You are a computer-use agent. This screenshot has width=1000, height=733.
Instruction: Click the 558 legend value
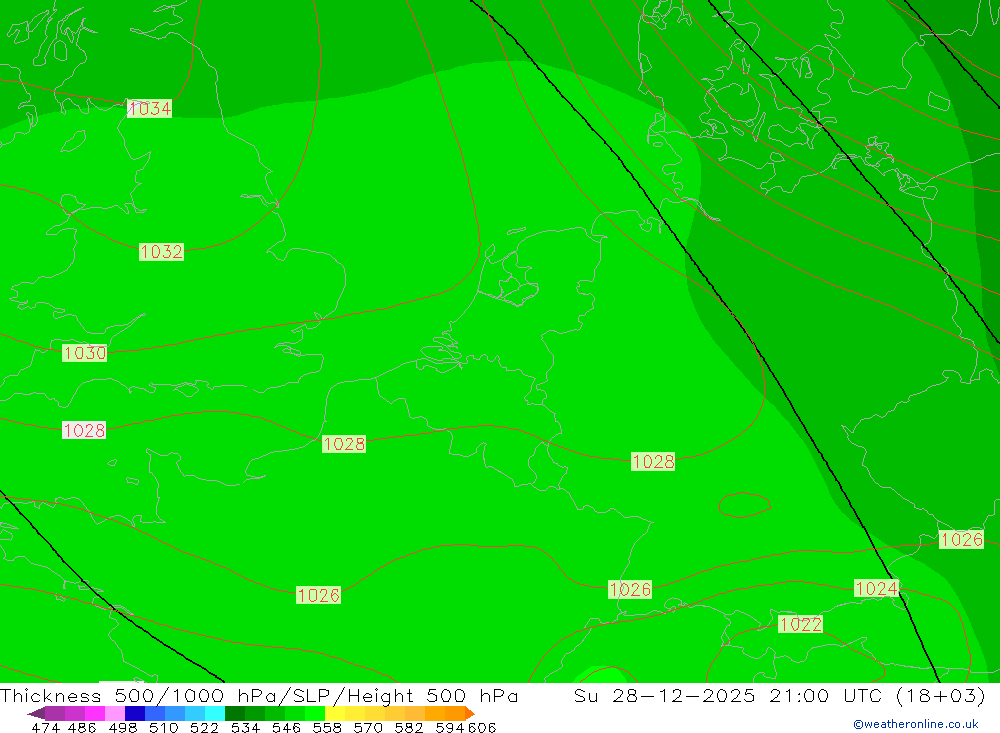[327, 728]
